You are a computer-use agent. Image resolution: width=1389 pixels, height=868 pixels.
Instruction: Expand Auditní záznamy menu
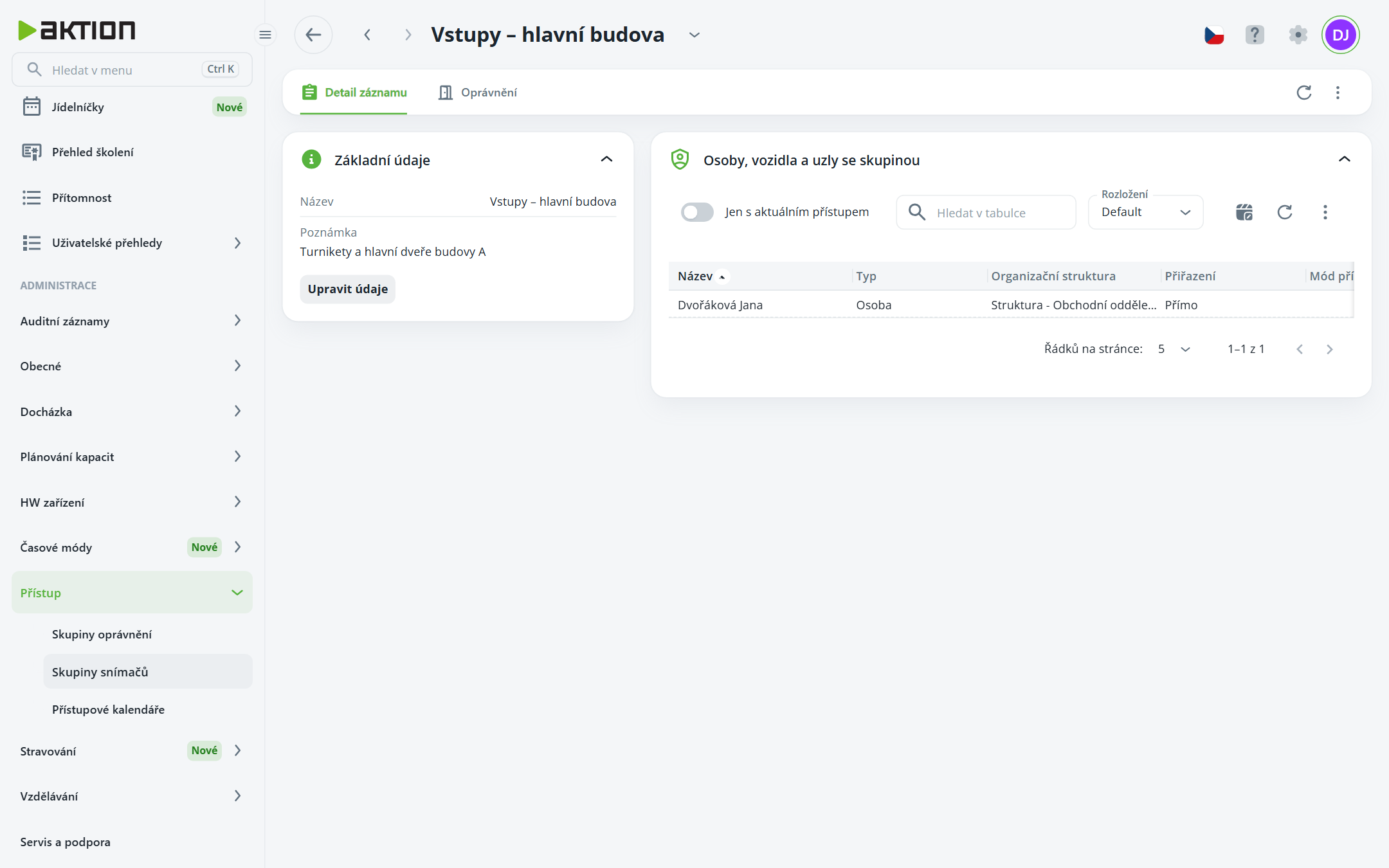pos(132,321)
